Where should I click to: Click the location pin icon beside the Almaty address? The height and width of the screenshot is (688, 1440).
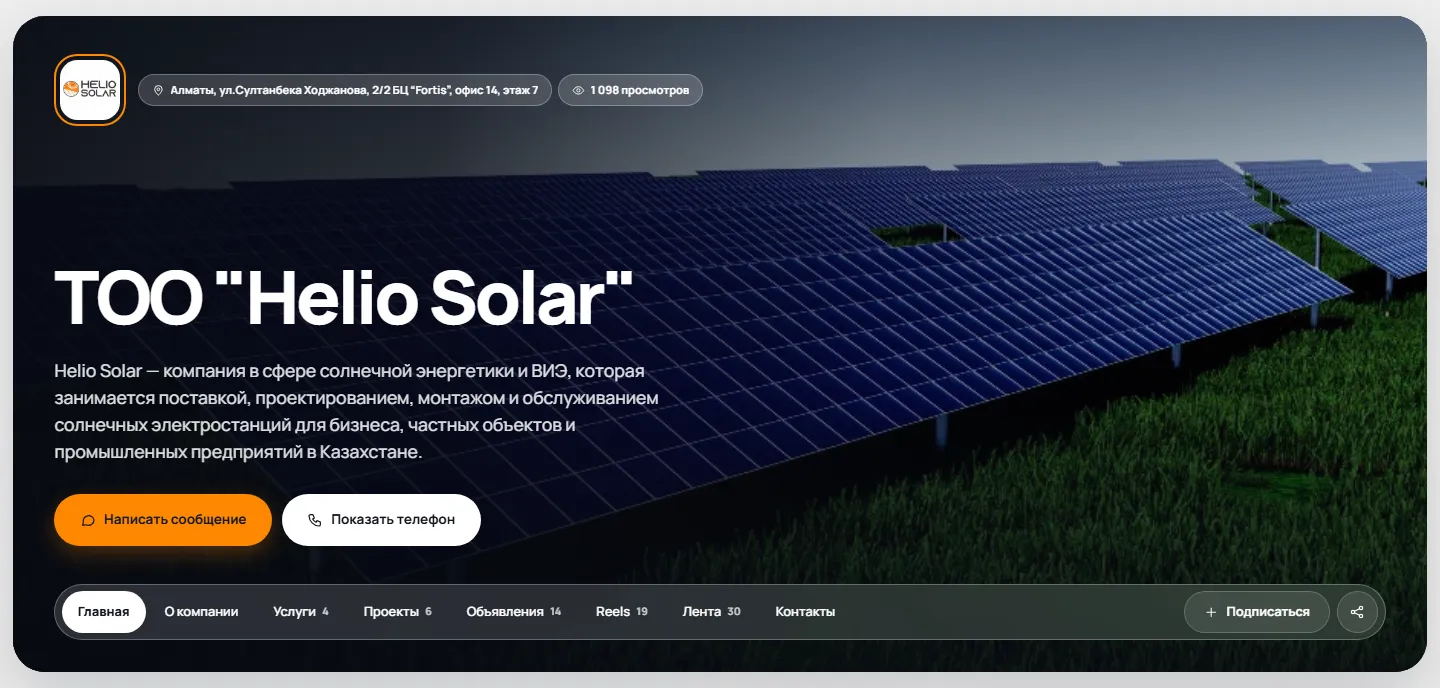[158, 90]
